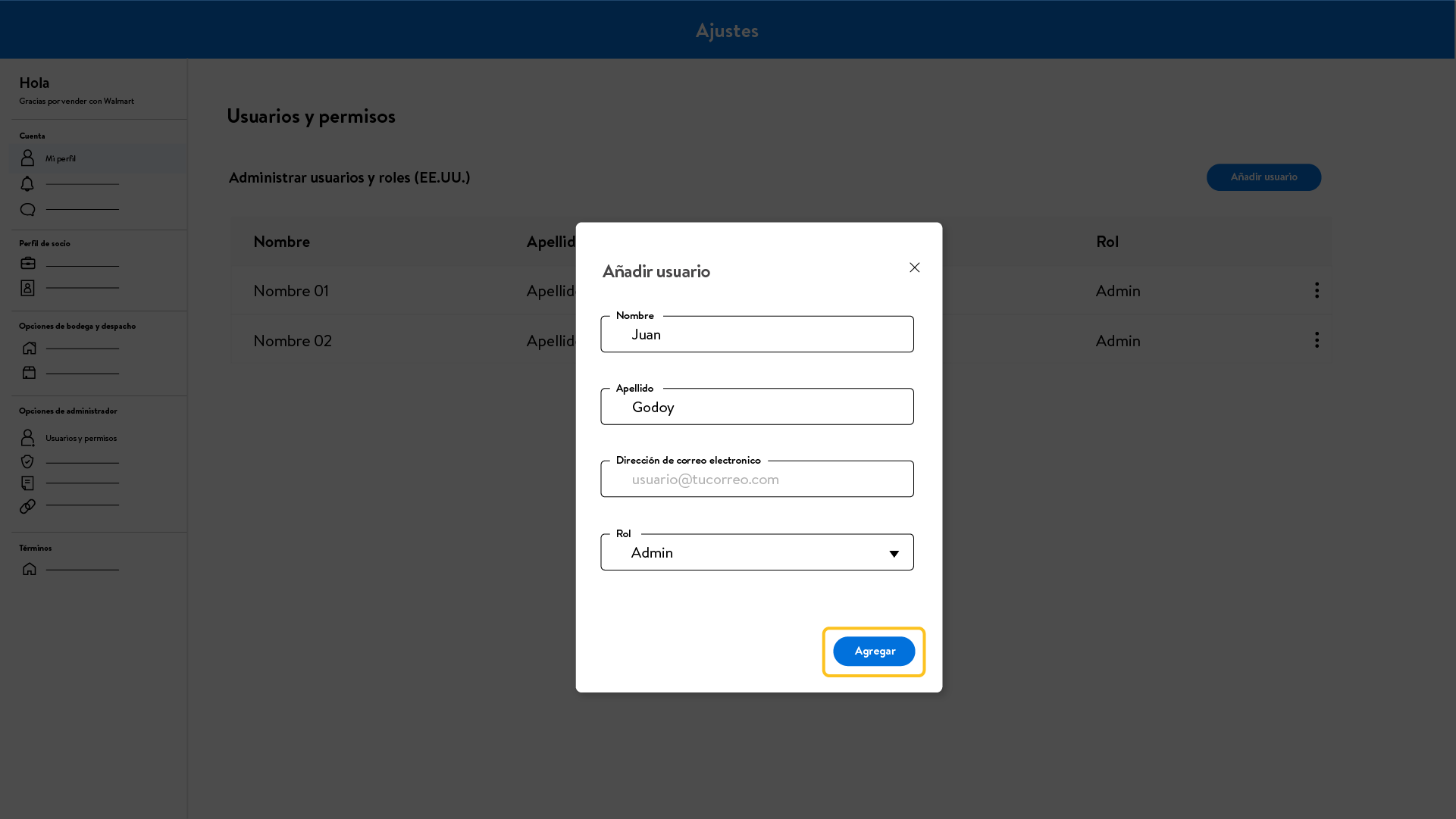Click the warehouse house icon under bodega options
1456x819 pixels.
(29, 348)
